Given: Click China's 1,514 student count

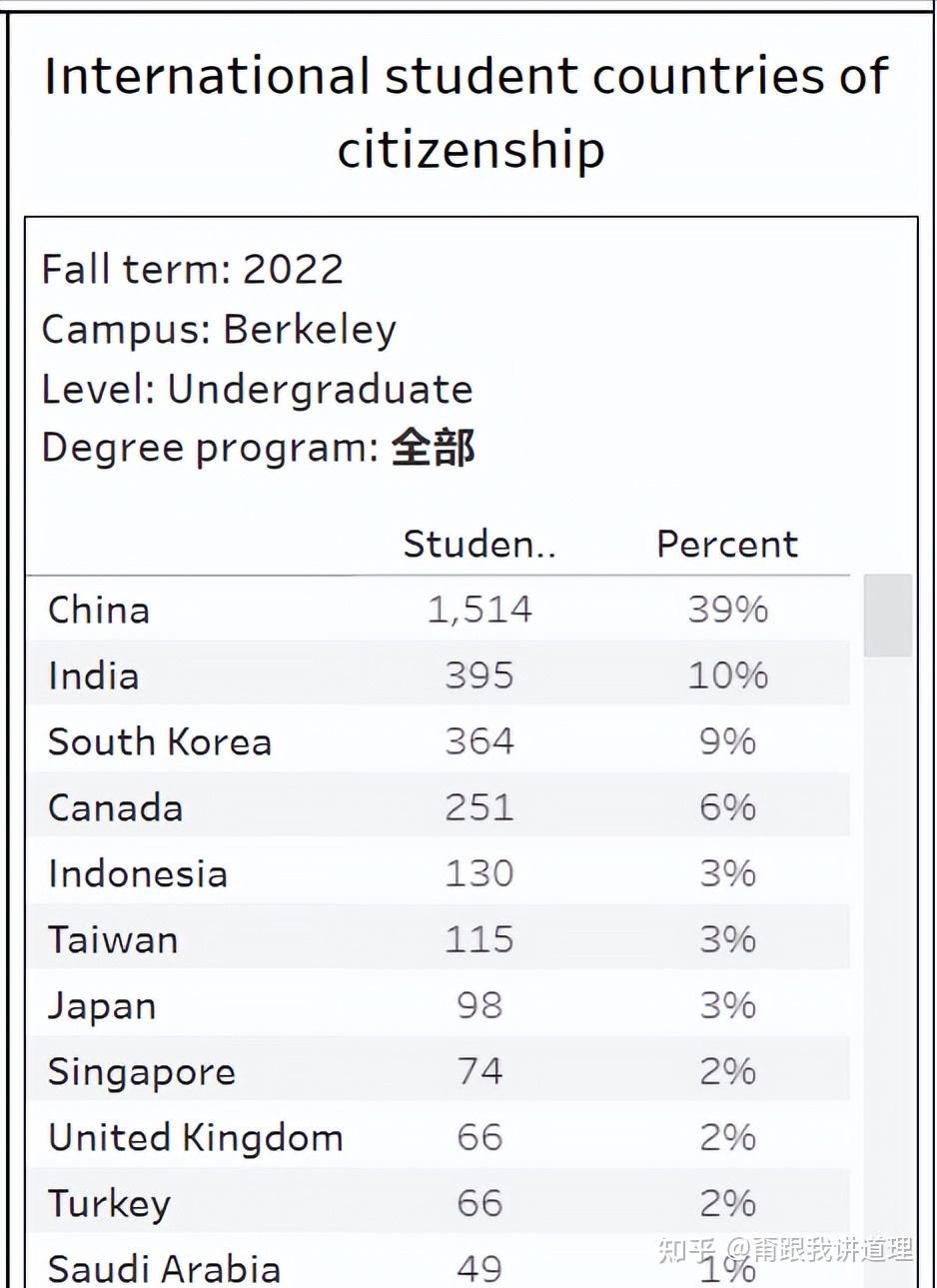Looking at the screenshot, I should [479, 610].
